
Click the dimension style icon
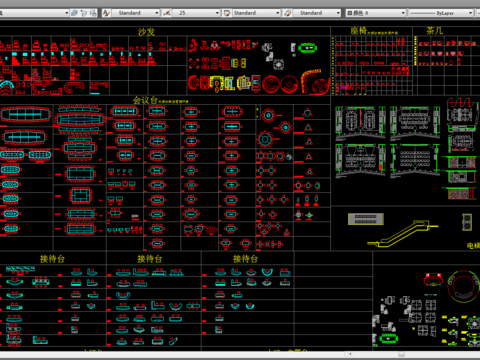167,13
